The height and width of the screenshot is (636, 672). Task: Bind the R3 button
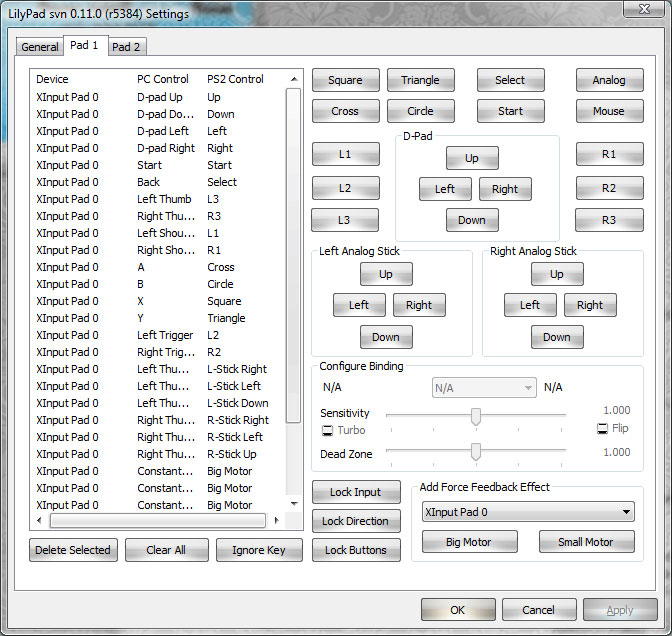tap(609, 220)
